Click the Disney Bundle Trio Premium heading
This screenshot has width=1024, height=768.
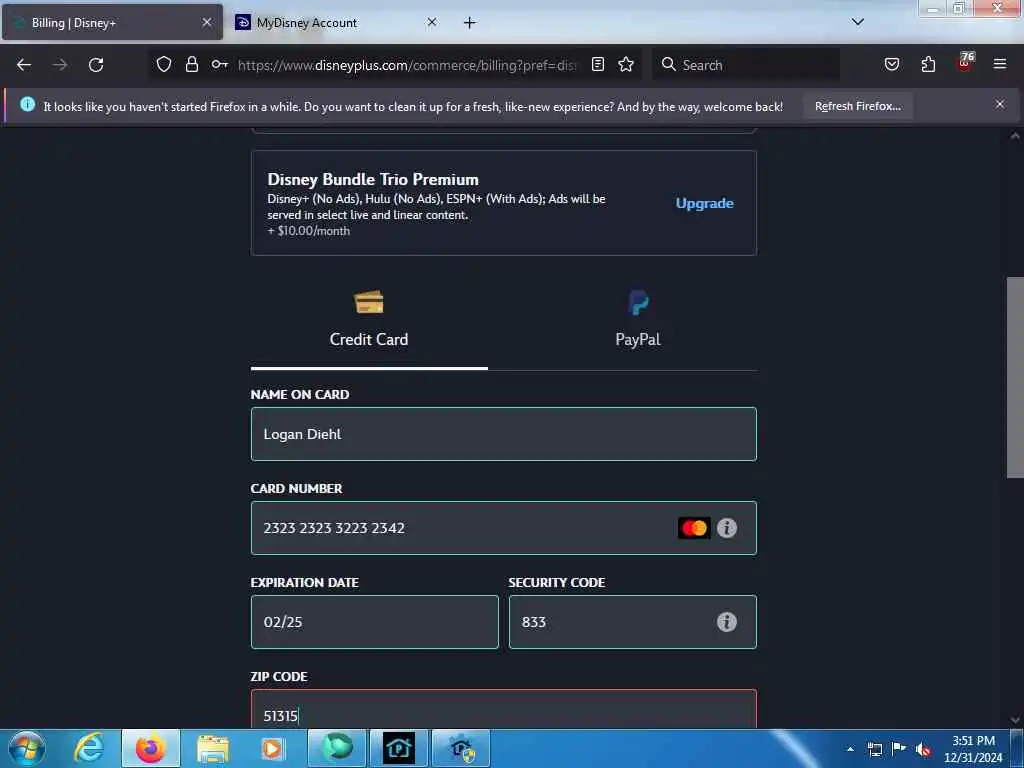[x=373, y=180]
